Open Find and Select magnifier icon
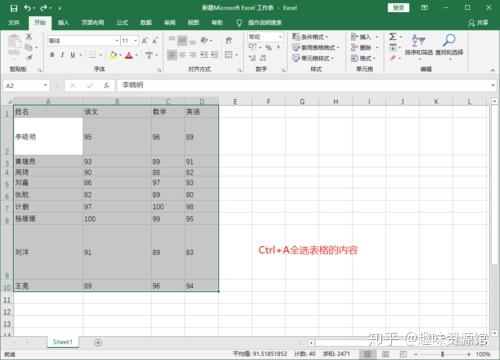The image size is (500, 360). pos(449,40)
